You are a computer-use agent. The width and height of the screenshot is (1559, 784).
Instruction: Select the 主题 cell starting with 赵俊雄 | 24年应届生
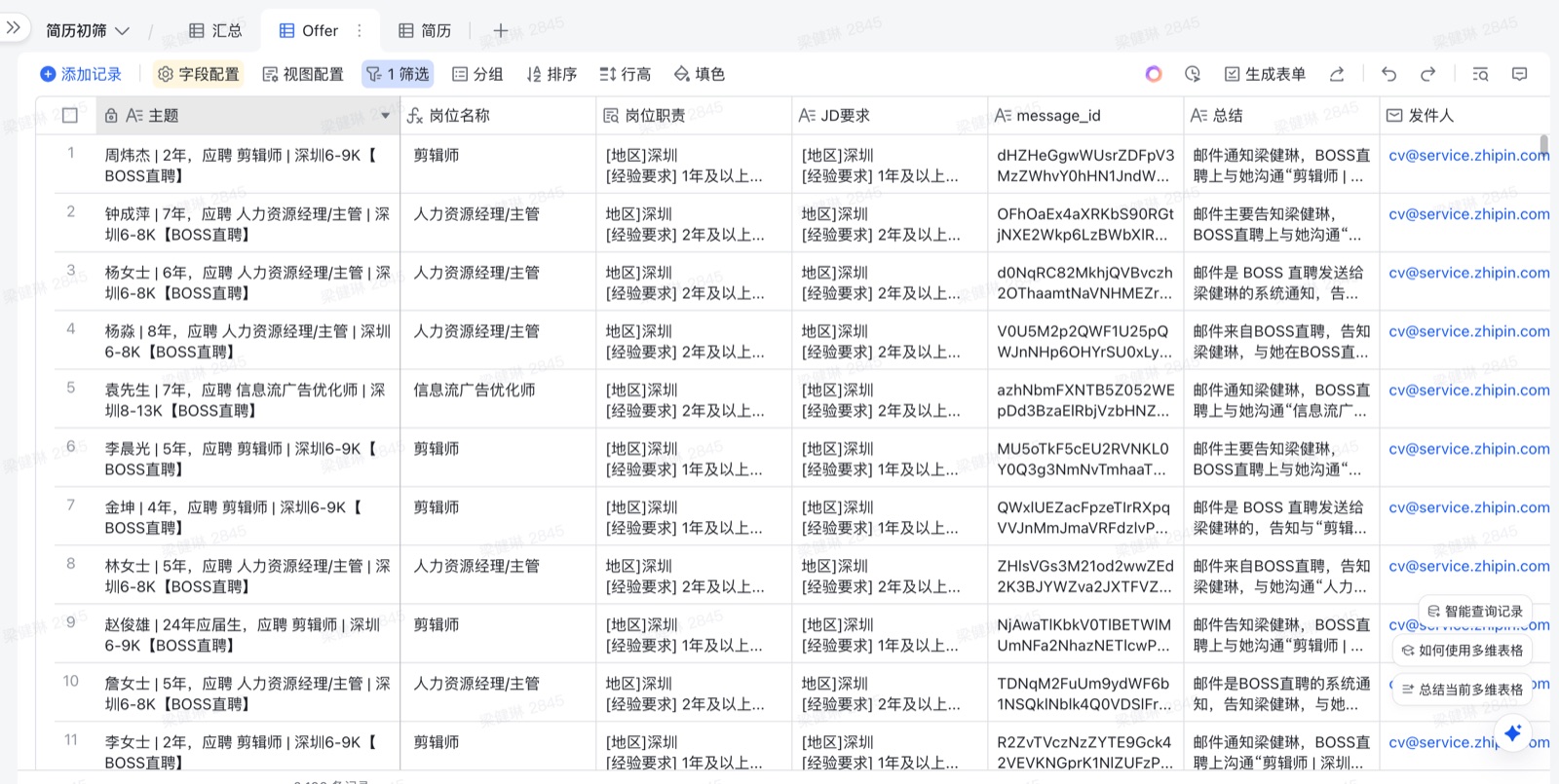tap(247, 634)
